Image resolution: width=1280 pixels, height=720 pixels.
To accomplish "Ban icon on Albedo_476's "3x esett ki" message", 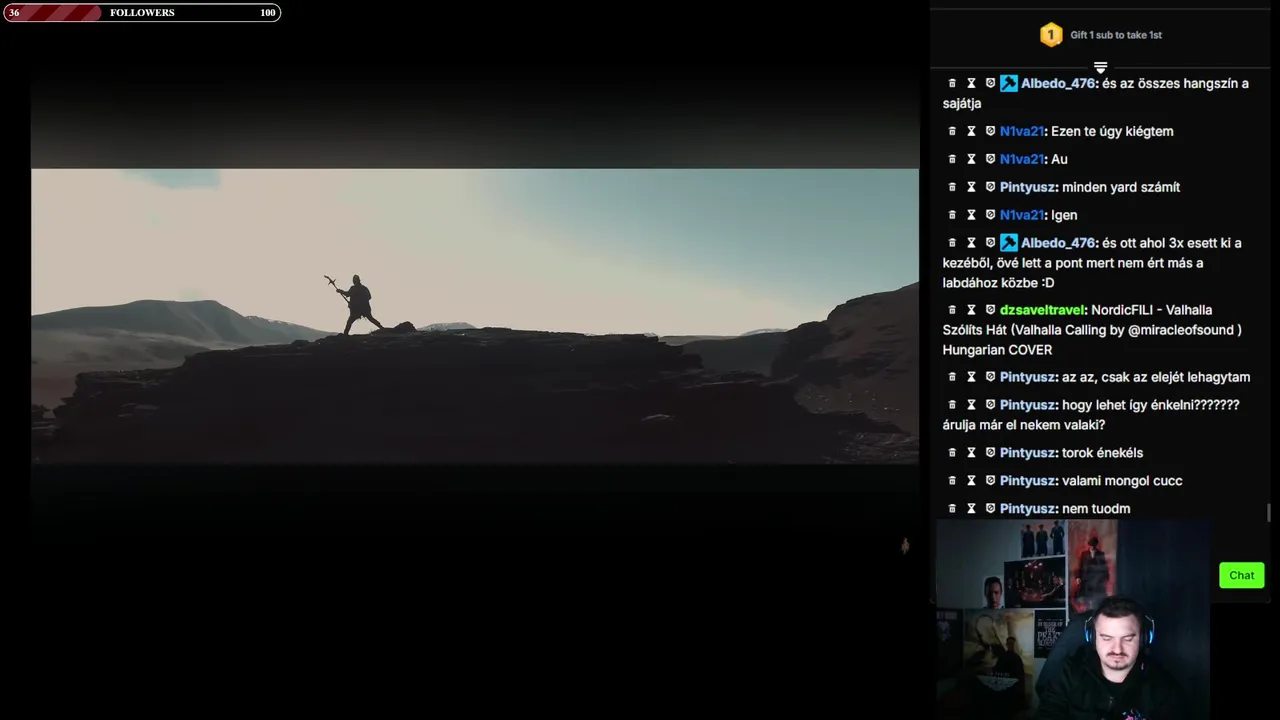I will click(990, 243).
